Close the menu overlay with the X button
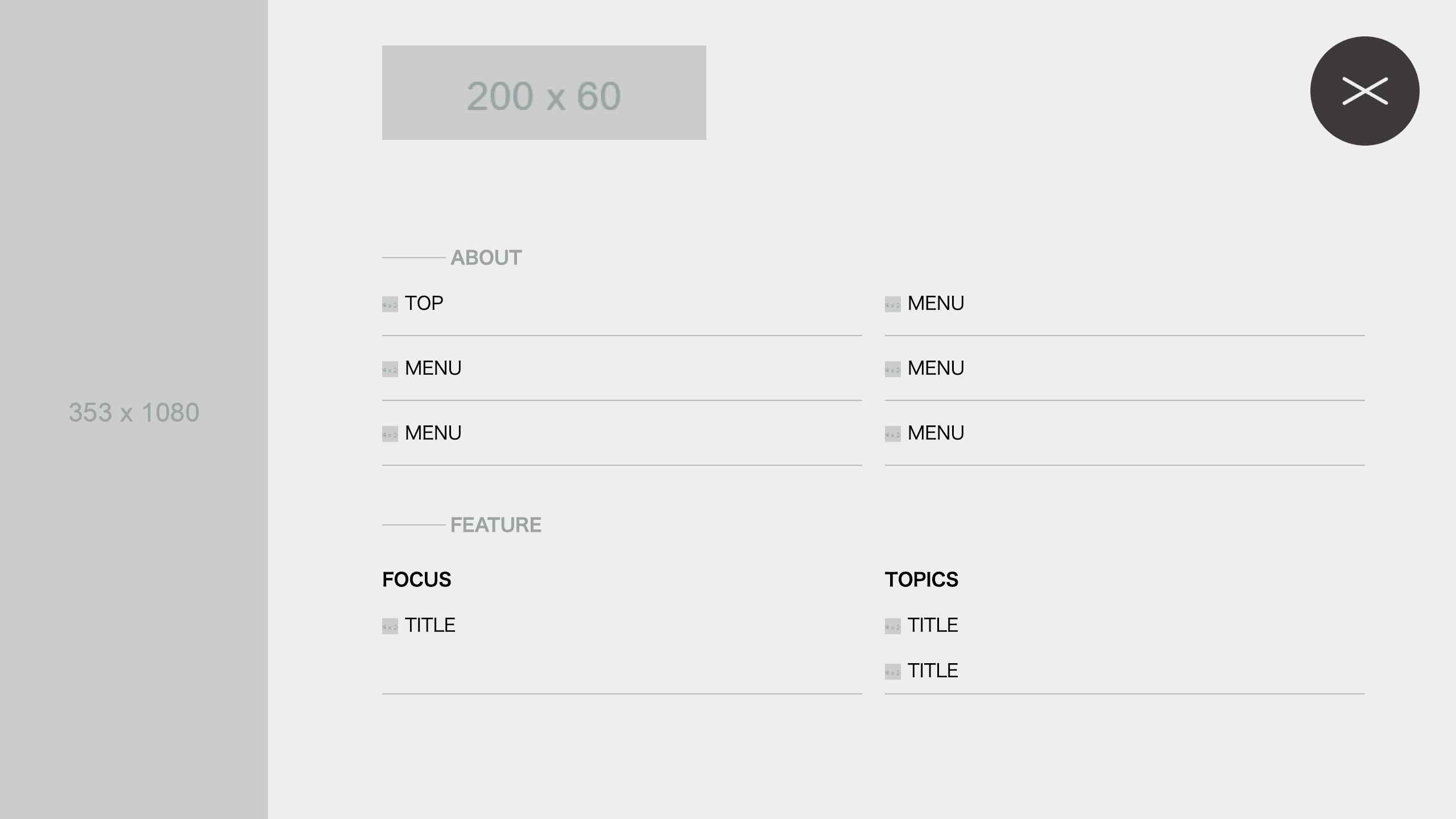 point(1364,91)
